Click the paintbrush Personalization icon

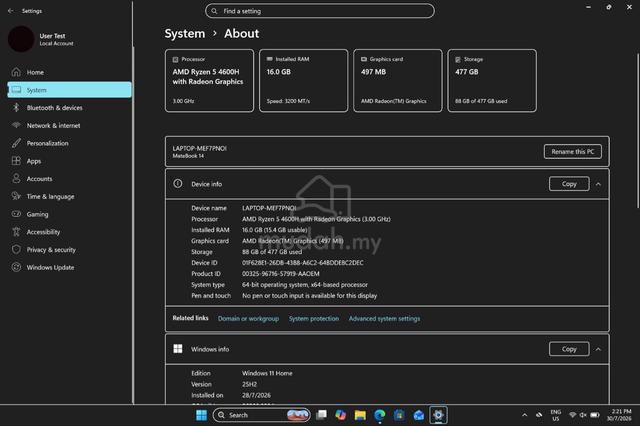[16, 143]
